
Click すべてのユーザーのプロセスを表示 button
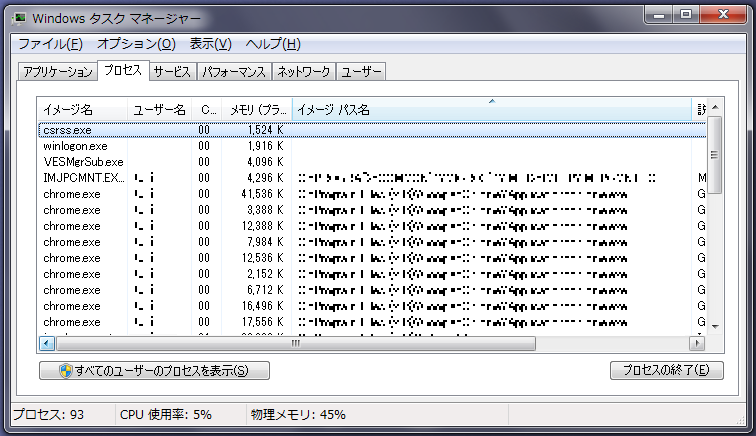click(x=154, y=370)
